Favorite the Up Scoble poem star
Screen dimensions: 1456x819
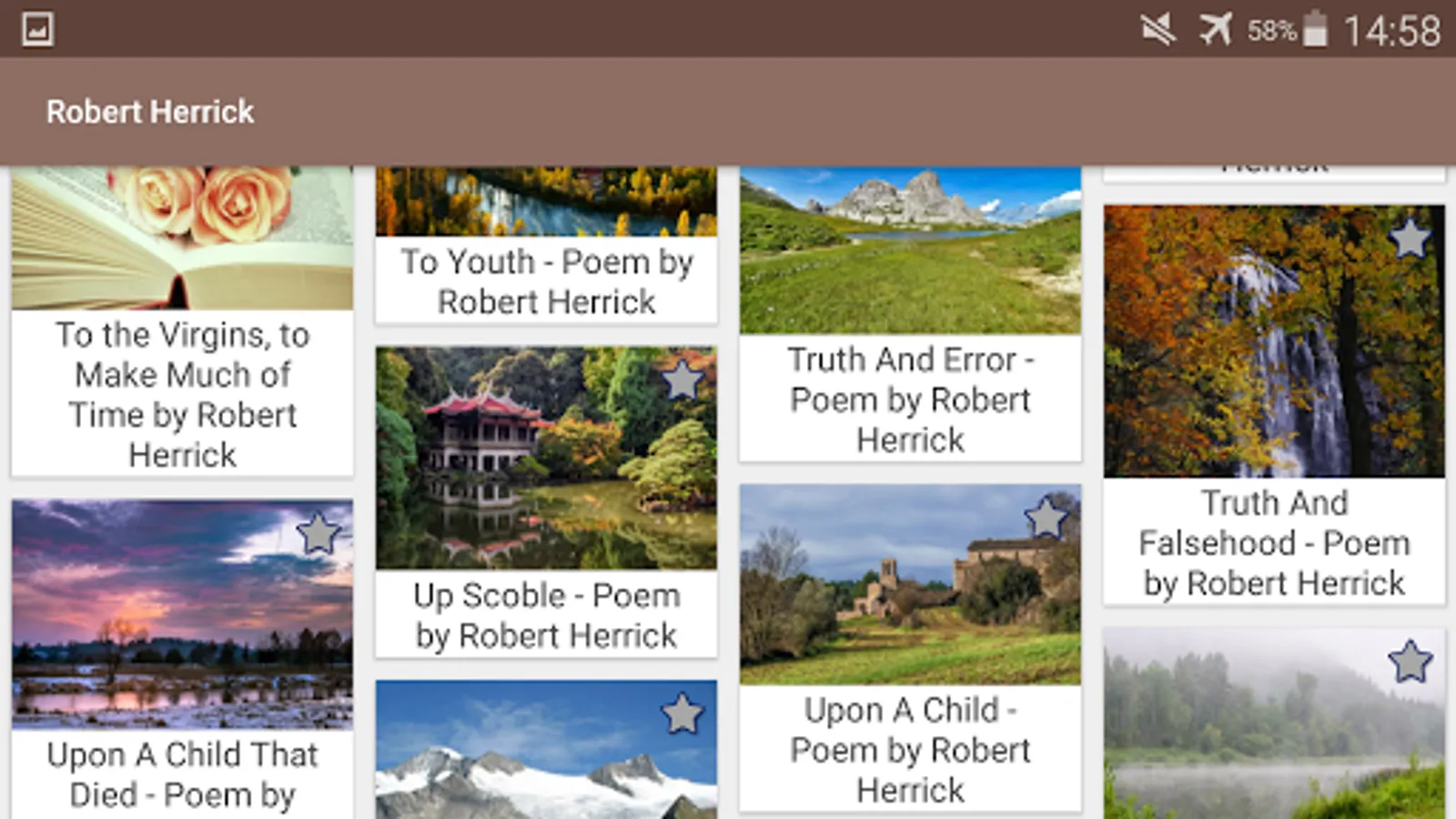tap(682, 379)
